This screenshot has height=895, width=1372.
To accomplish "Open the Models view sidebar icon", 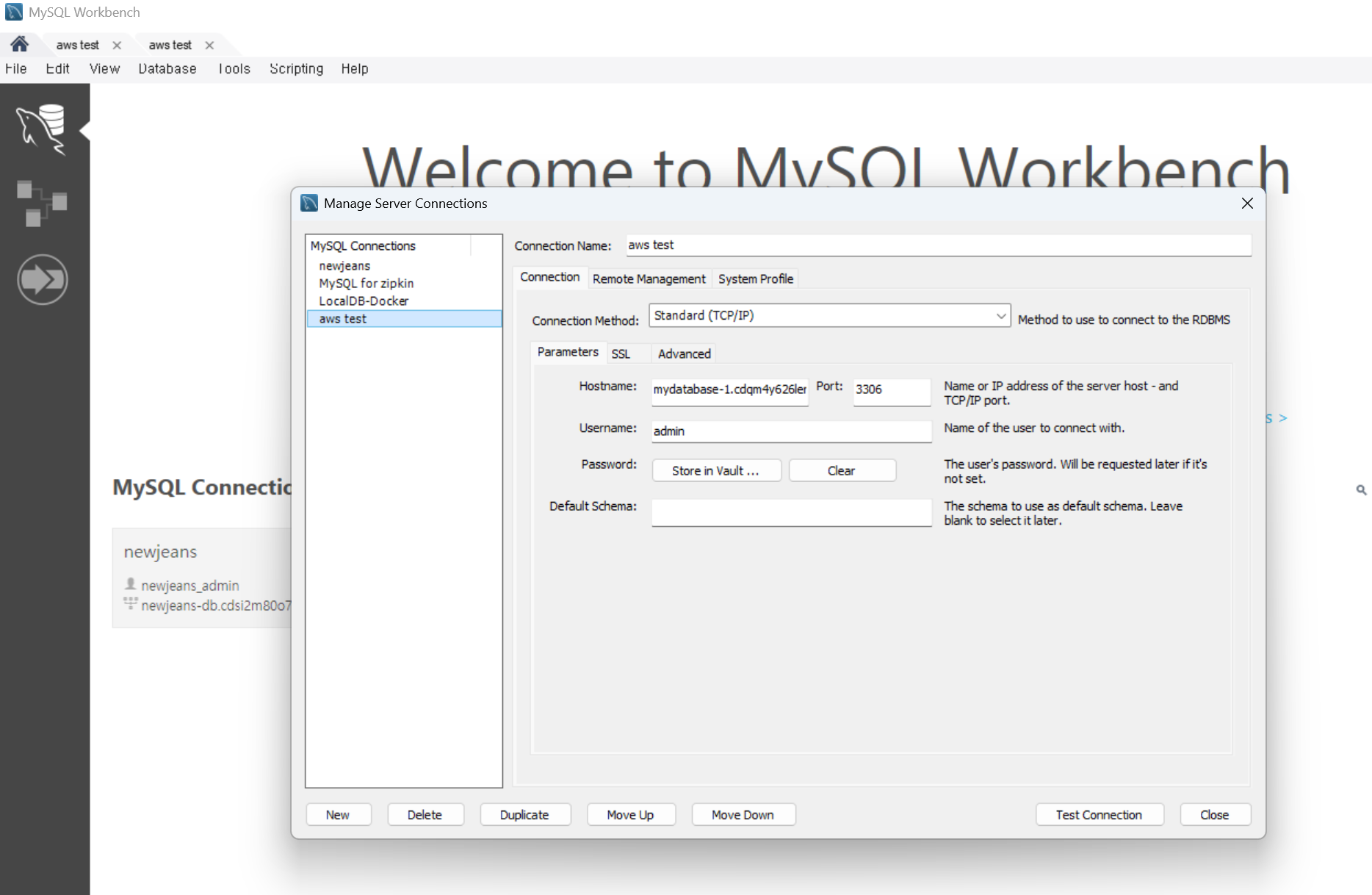I will point(42,203).
